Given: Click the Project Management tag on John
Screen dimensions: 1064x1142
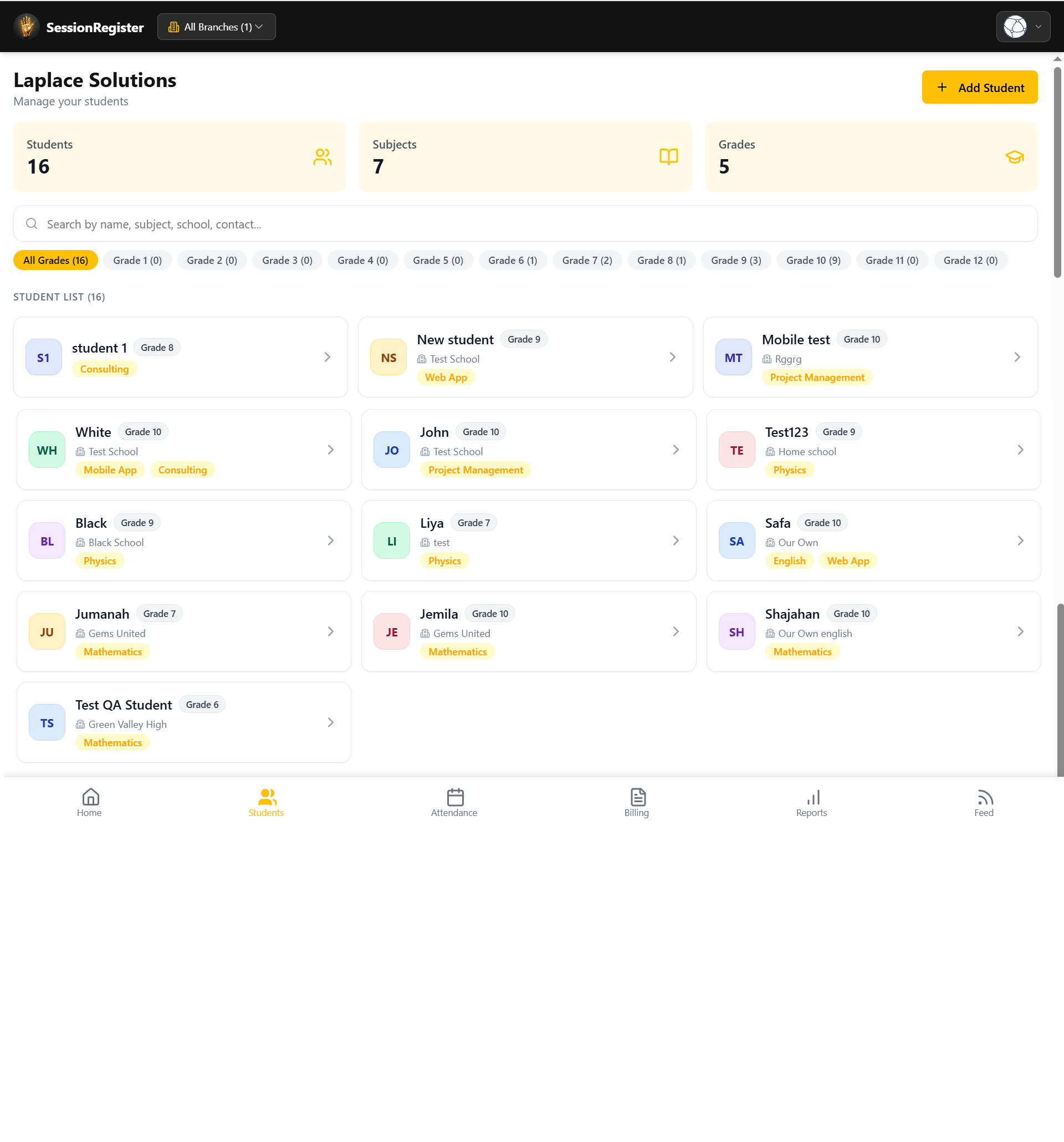Looking at the screenshot, I should coord(475,470).
